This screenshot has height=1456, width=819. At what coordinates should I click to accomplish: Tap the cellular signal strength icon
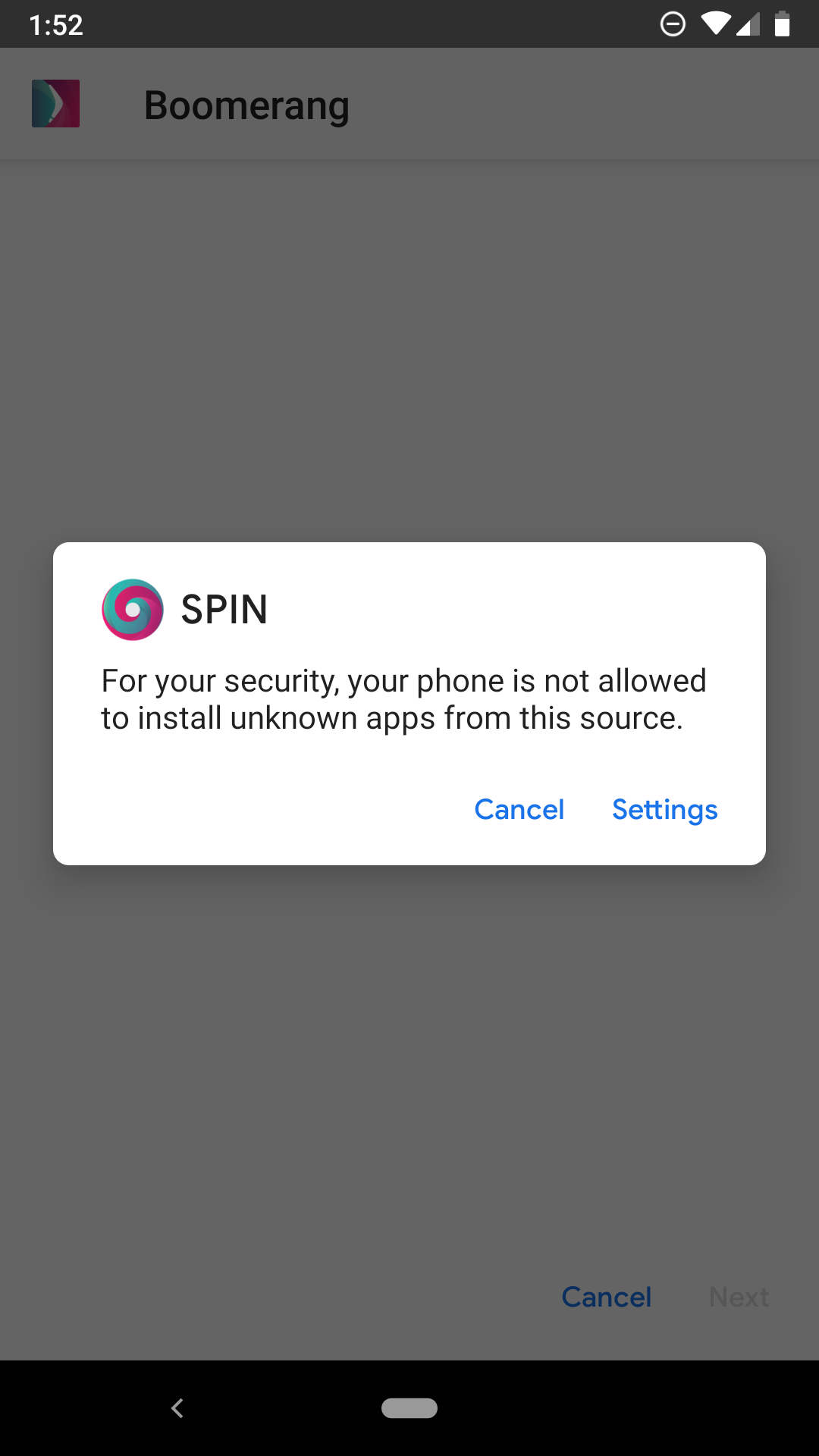click(748, 24)
